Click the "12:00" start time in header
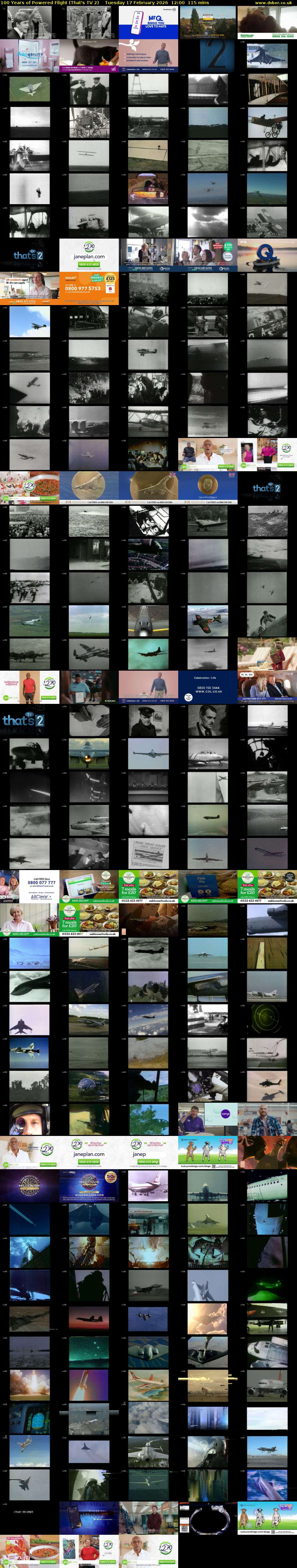The width and height of the screenshot is (297, 1568). point(178,2)
